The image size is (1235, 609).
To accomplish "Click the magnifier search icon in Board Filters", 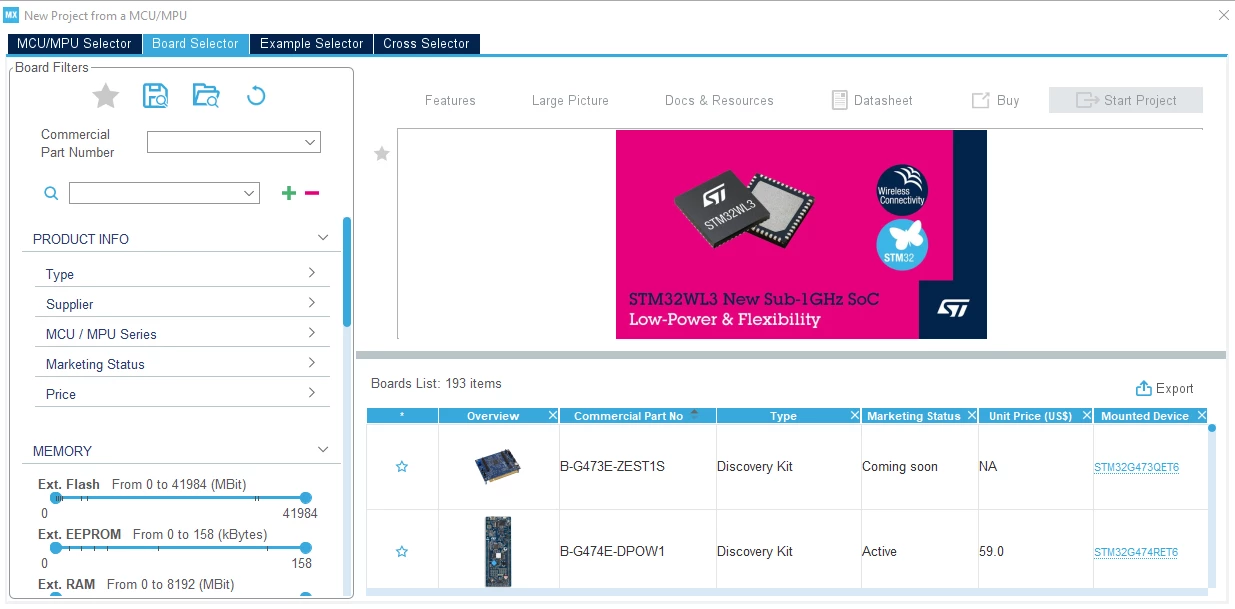I will click(x=51, y=193).
